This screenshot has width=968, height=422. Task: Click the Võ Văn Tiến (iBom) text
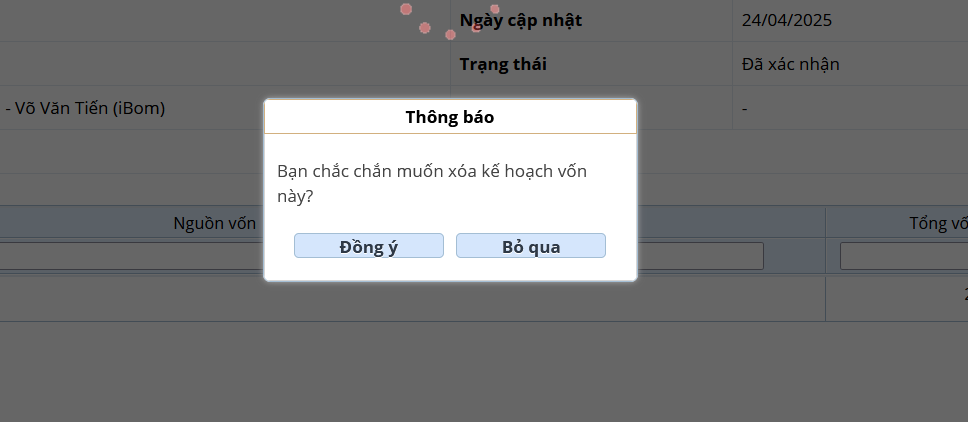[90, 108]
